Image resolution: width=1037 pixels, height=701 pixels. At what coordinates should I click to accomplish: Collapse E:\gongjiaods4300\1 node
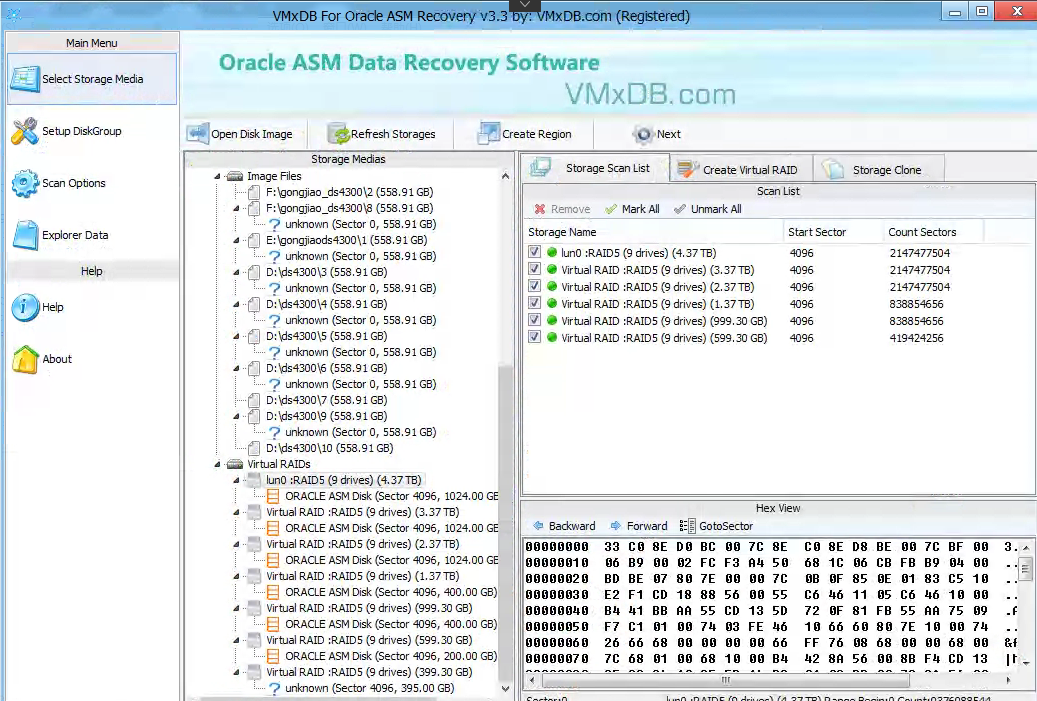tap(236, 240)
